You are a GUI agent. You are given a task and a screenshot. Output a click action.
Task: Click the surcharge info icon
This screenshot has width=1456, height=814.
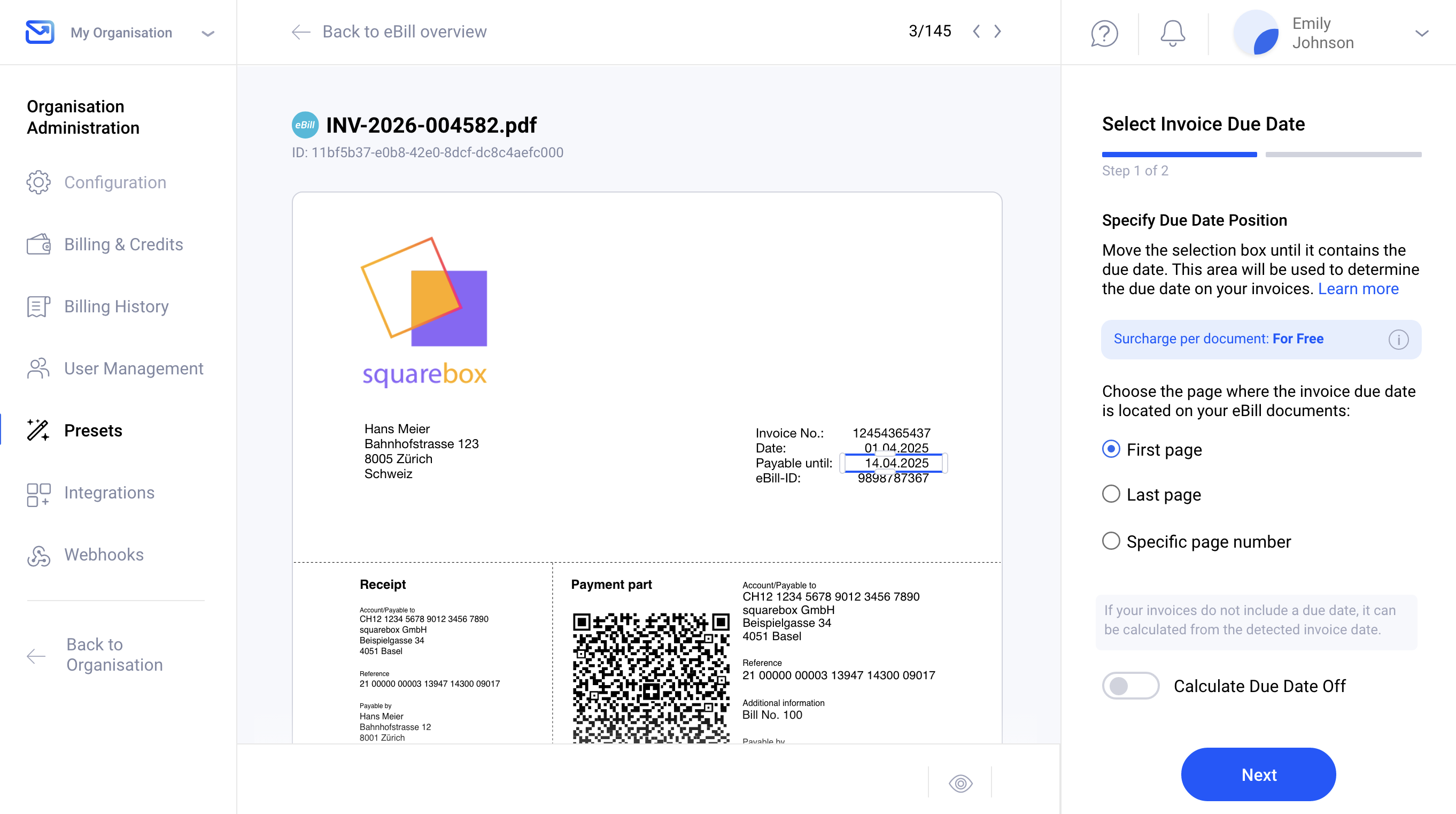(1398, 340)
